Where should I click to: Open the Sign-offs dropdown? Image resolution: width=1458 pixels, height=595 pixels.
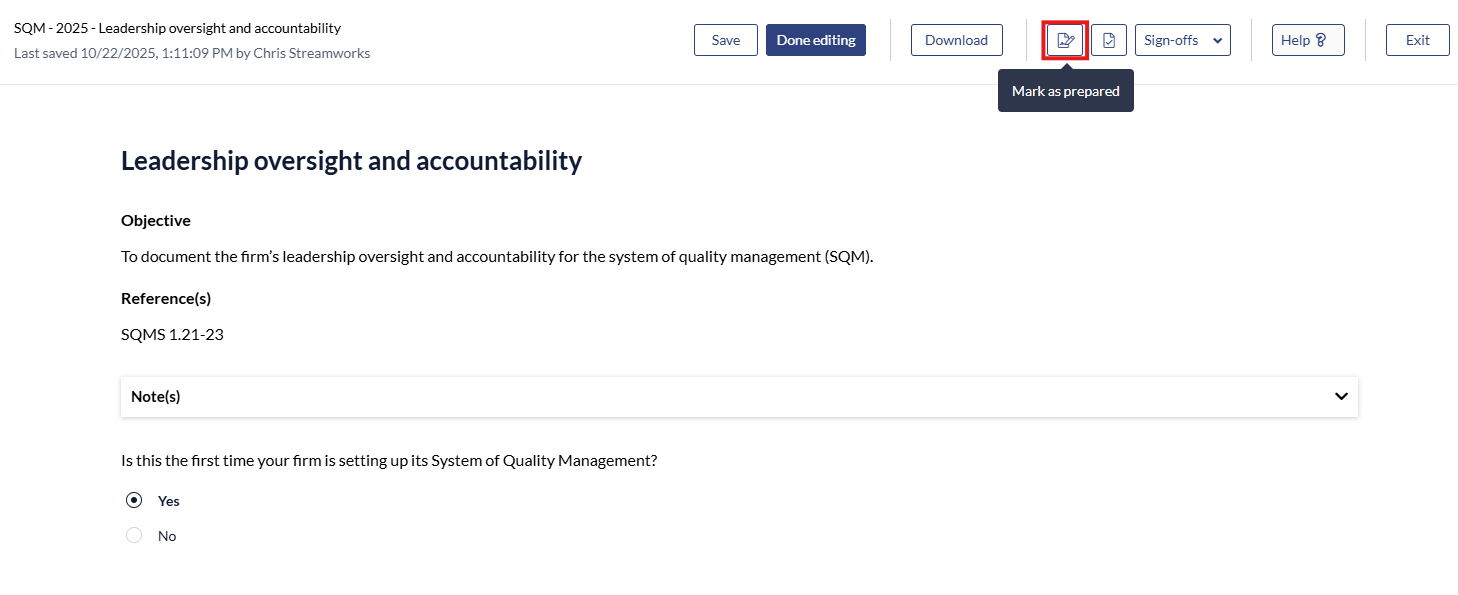coord(1182,40)
